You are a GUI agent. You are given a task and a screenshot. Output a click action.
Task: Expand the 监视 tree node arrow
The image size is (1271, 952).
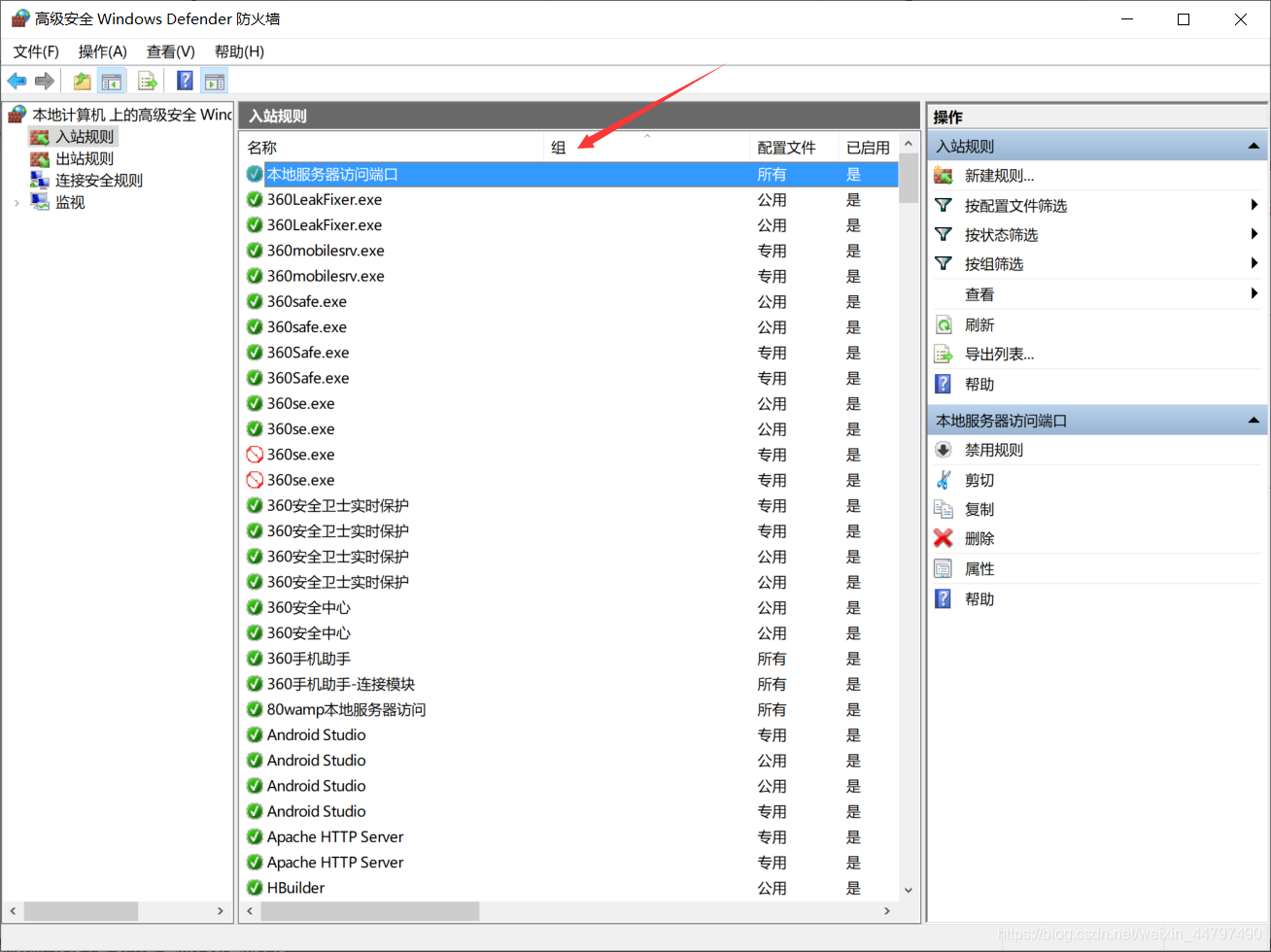click(17, 203)
